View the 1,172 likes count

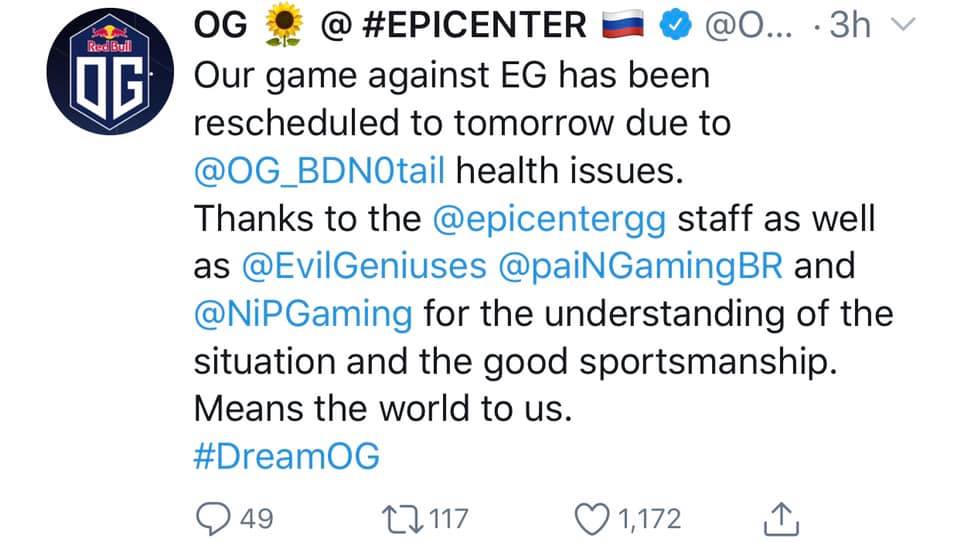tap(649, 519)
